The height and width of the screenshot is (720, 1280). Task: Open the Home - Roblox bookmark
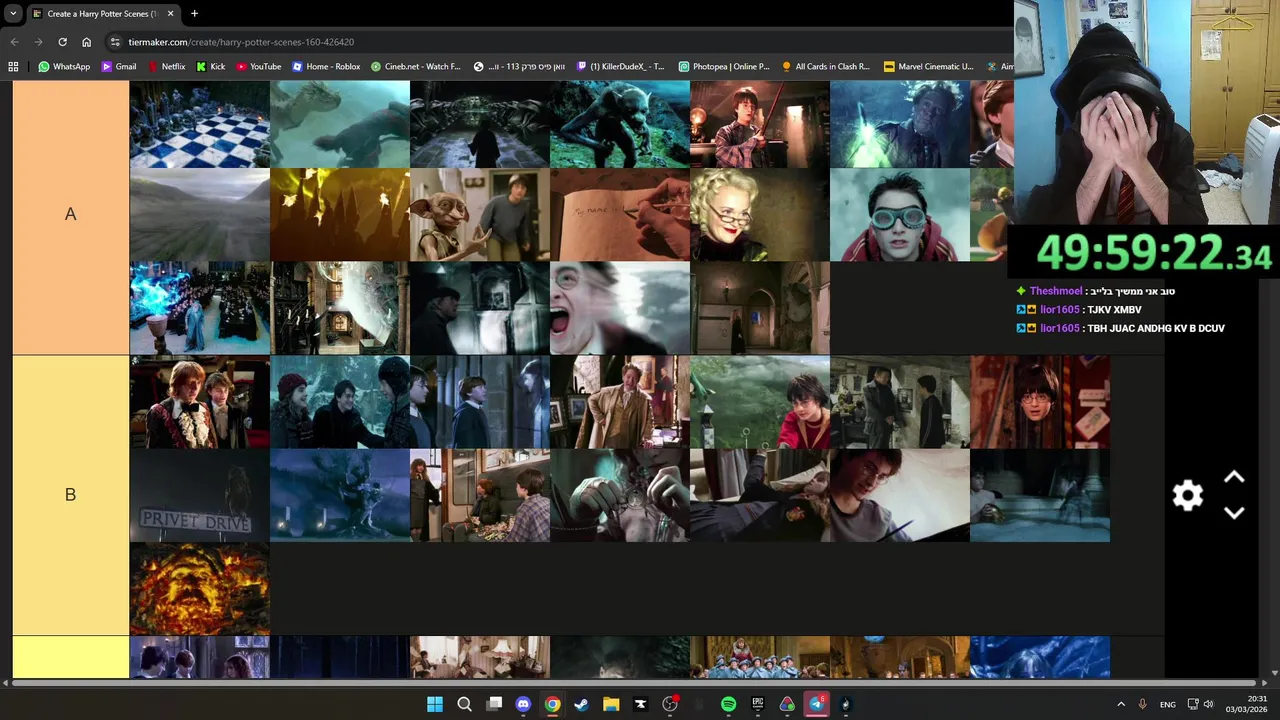(326, 67)
